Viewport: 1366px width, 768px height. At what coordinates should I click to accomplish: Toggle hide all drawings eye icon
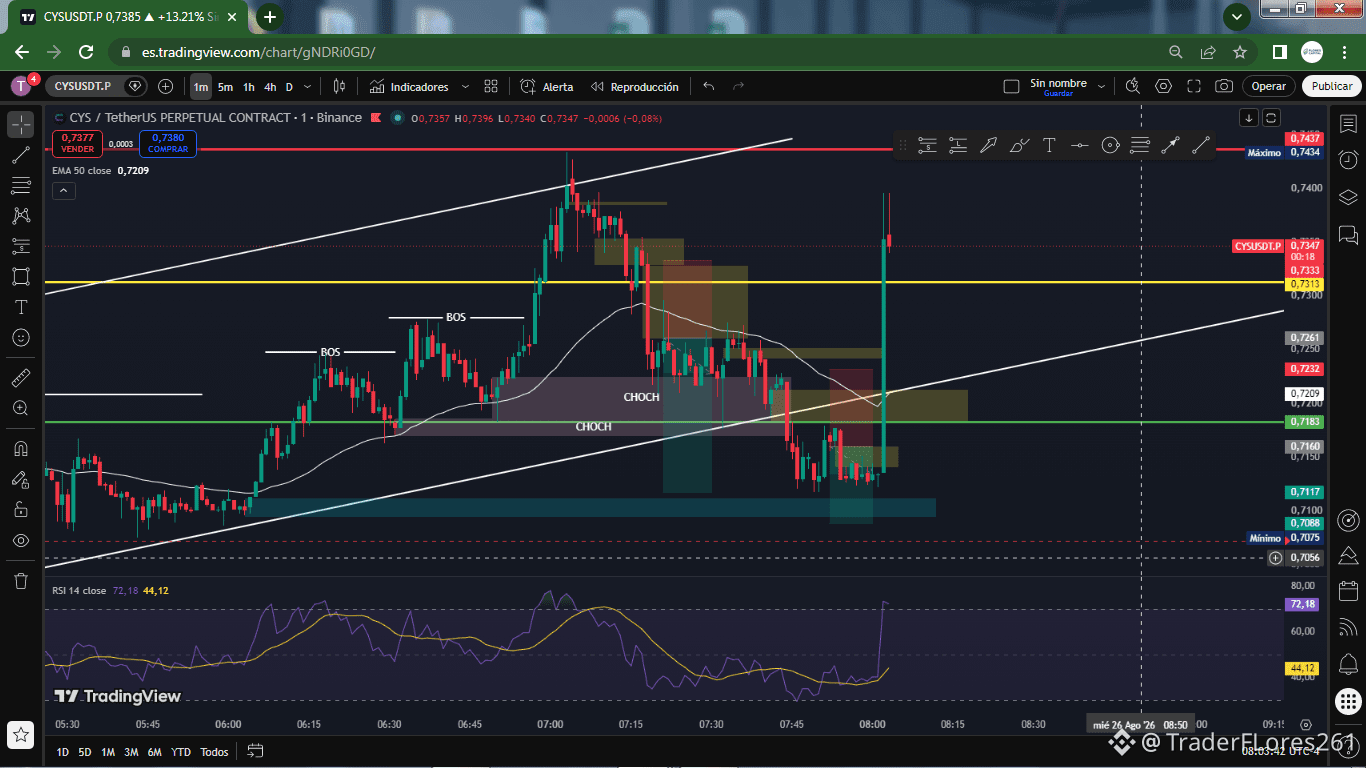pos(21,540)
